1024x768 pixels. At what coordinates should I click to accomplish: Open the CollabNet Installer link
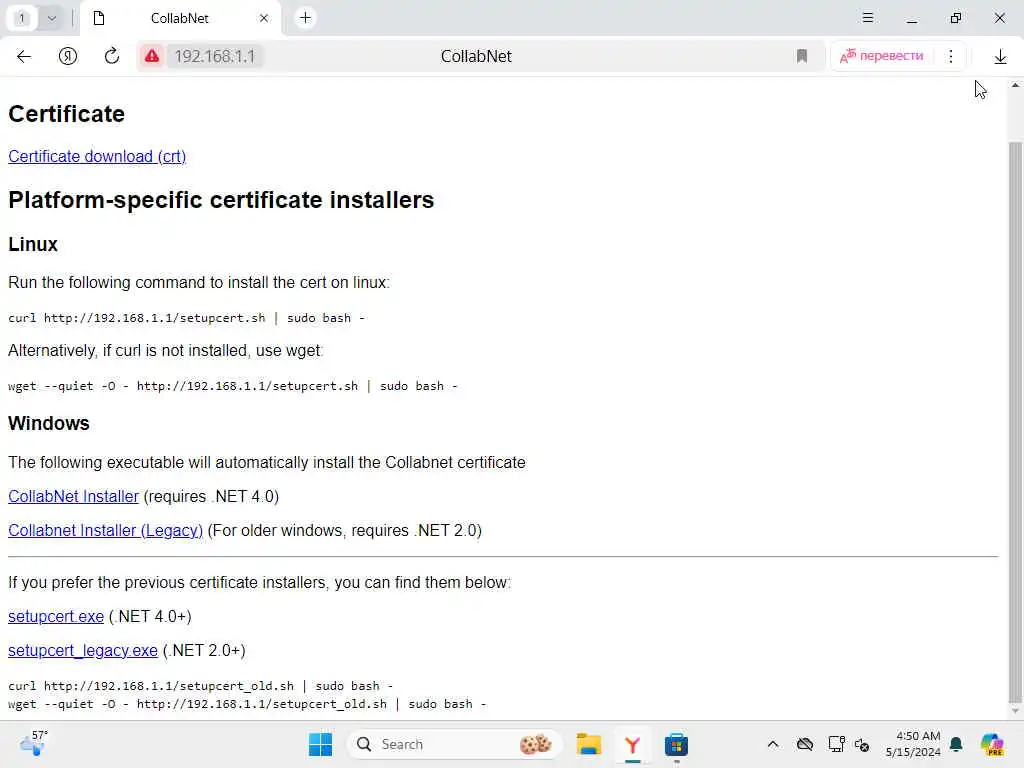tap(73, 496)
